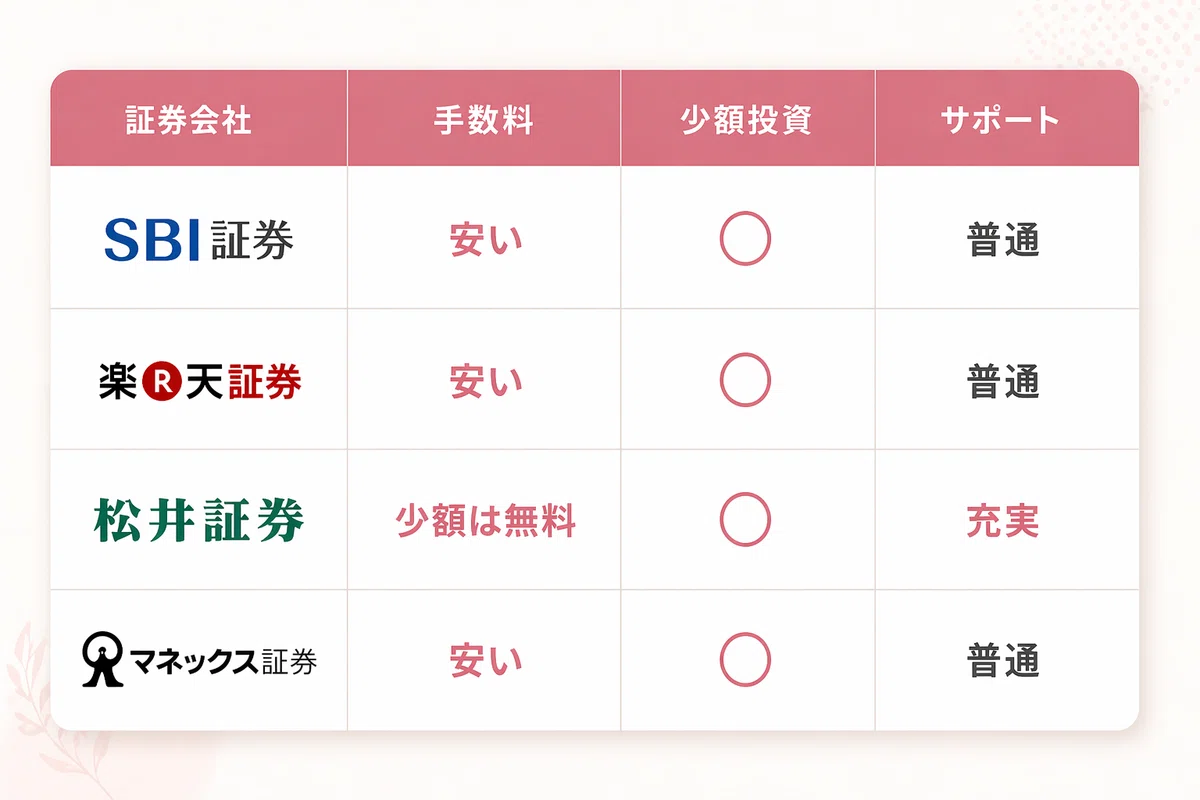Click the 少額は無料 fee text

point(485,521)
